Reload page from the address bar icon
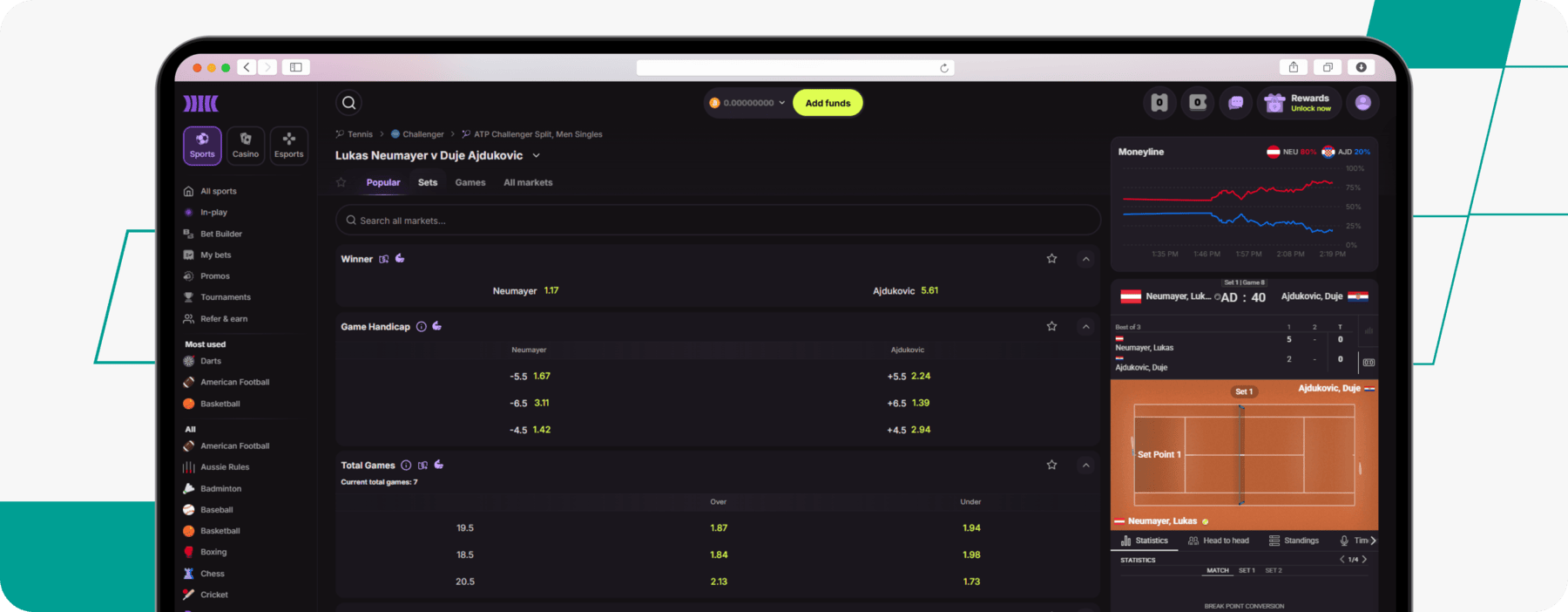This screenshot has width=1568, height=612. click(x=944, y=68)
